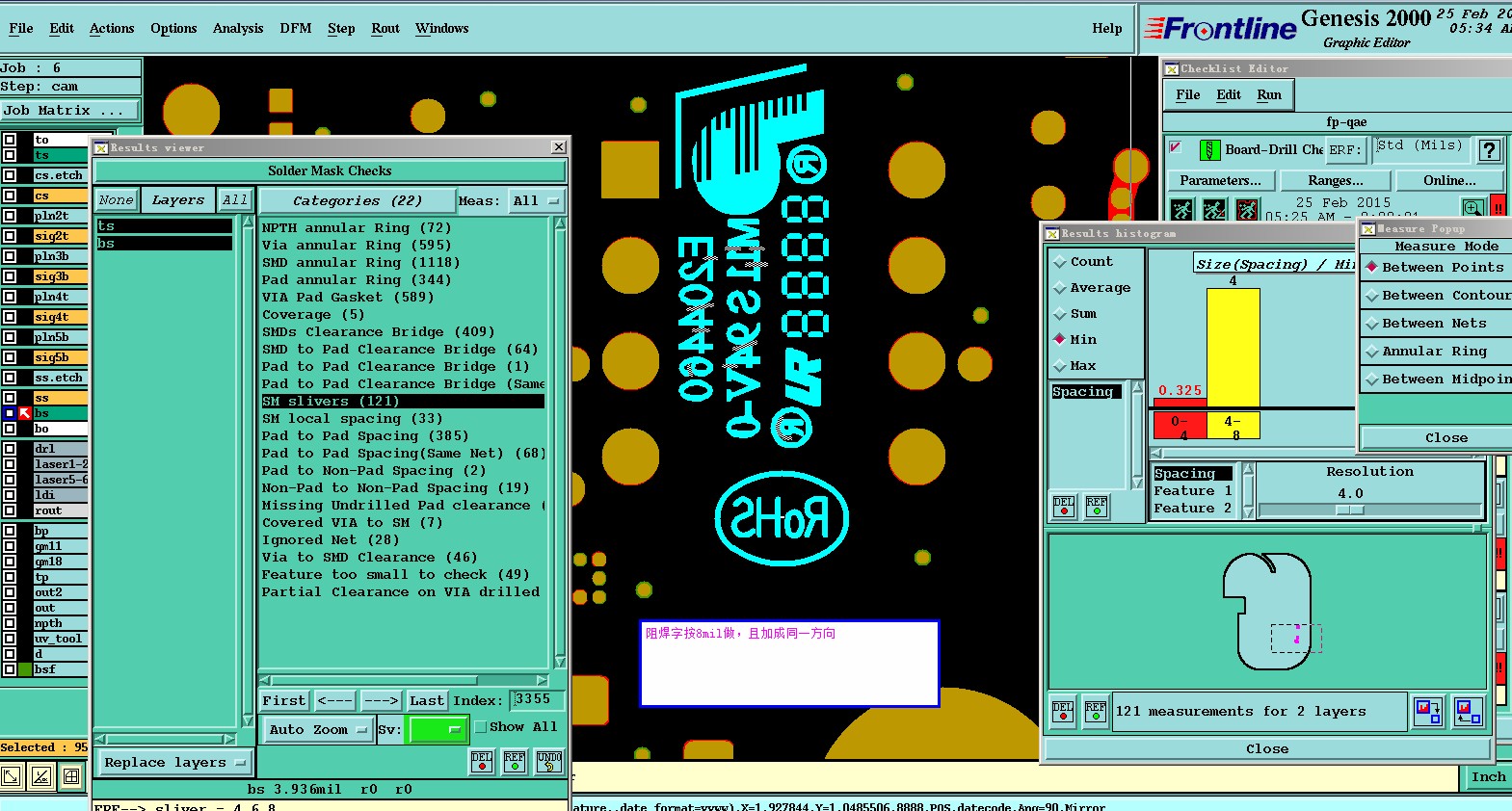Toggle visibility box of cs.etch layer

10,175
